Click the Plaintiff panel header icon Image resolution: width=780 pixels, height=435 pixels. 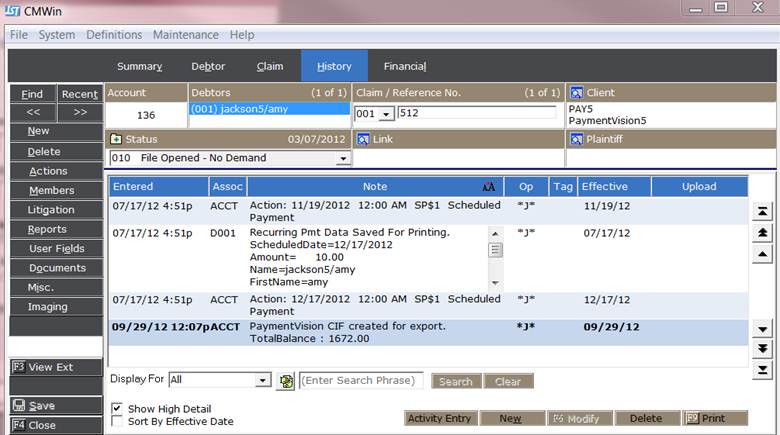[576, 138]
